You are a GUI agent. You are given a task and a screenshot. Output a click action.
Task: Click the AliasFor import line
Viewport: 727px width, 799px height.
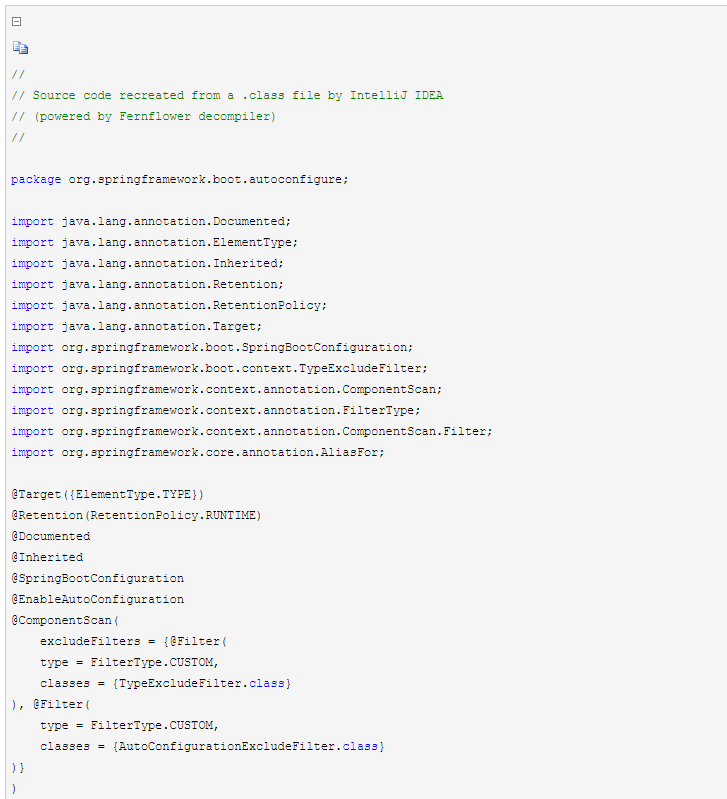[198, 452]
